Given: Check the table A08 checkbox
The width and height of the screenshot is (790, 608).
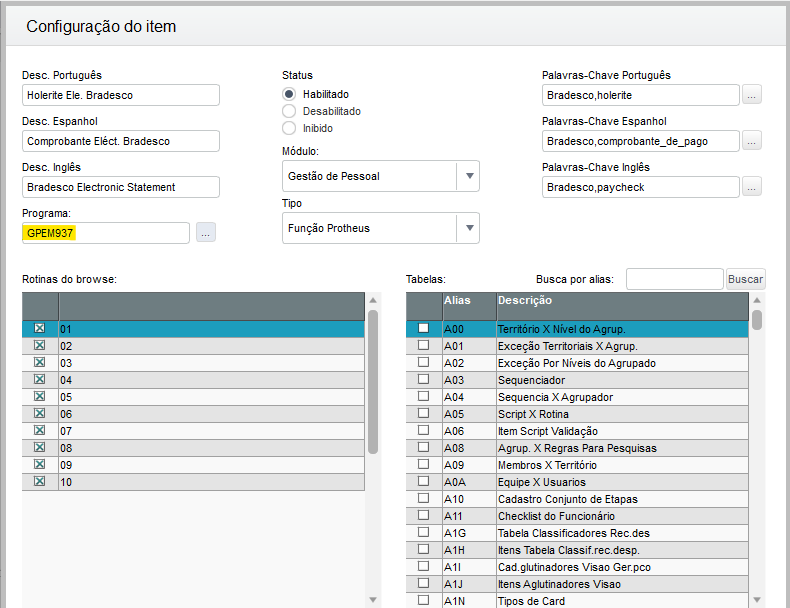Looking at the screenshot, I should (x=423, y=447).
